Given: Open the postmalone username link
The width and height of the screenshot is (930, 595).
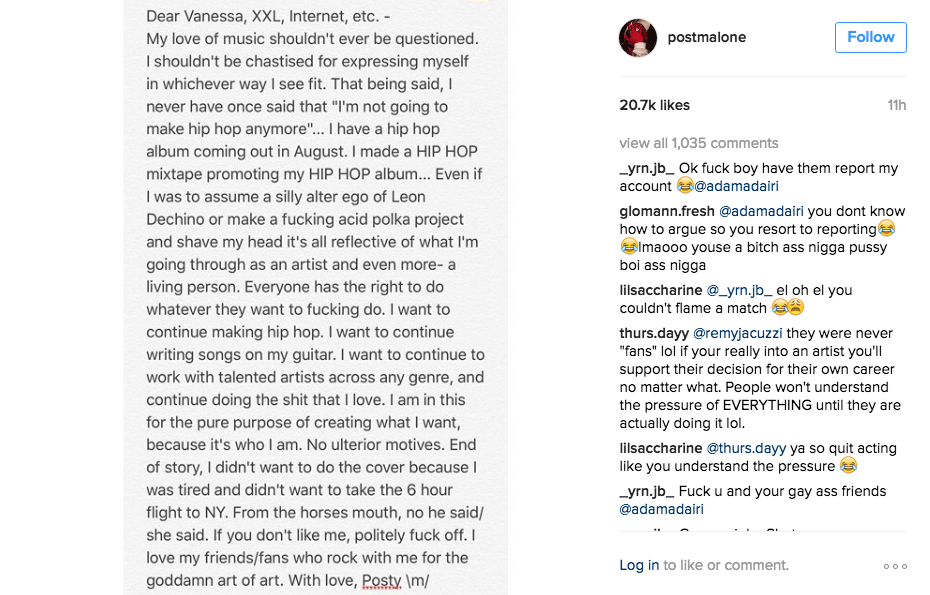Looking at the screenshot, I should coord(708,38).
